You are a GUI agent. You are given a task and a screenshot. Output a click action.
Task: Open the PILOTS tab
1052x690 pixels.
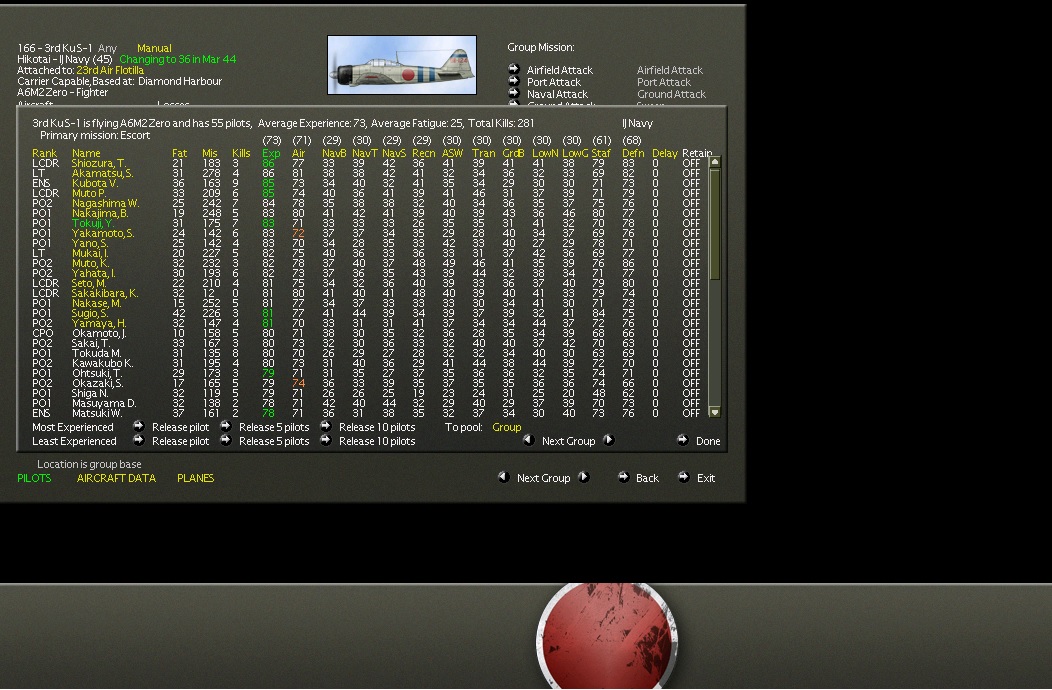pos(34,478)
